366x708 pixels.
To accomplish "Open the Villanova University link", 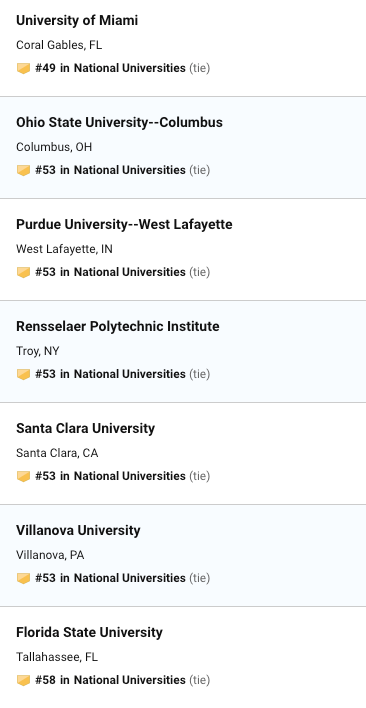I will tap(78, 531).
